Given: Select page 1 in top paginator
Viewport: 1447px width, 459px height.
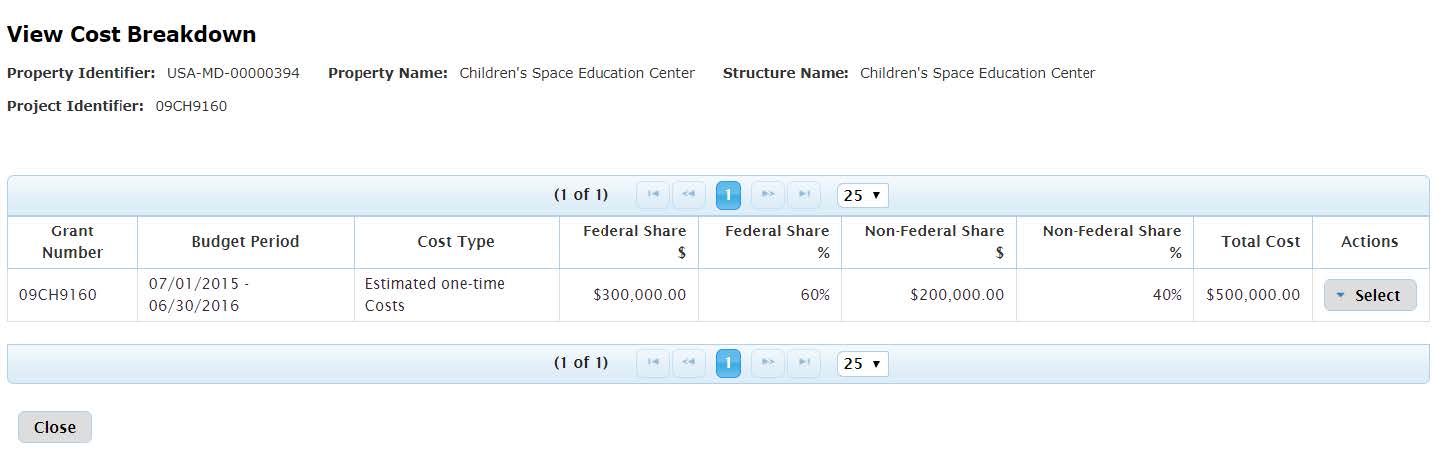Looking at the screenshot, I should pos(728,195).
